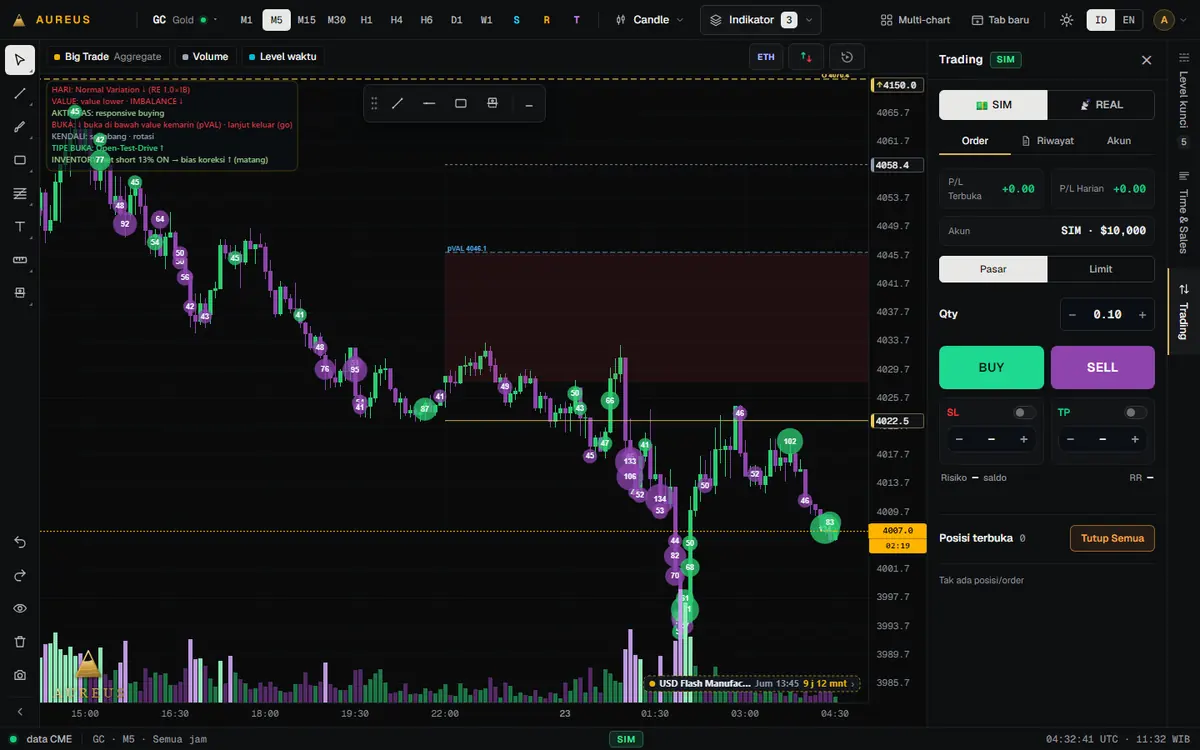The width and height of the screenshot is (1200, 750).
Task: Open Multi-chart layout
Action: point(916,20)
